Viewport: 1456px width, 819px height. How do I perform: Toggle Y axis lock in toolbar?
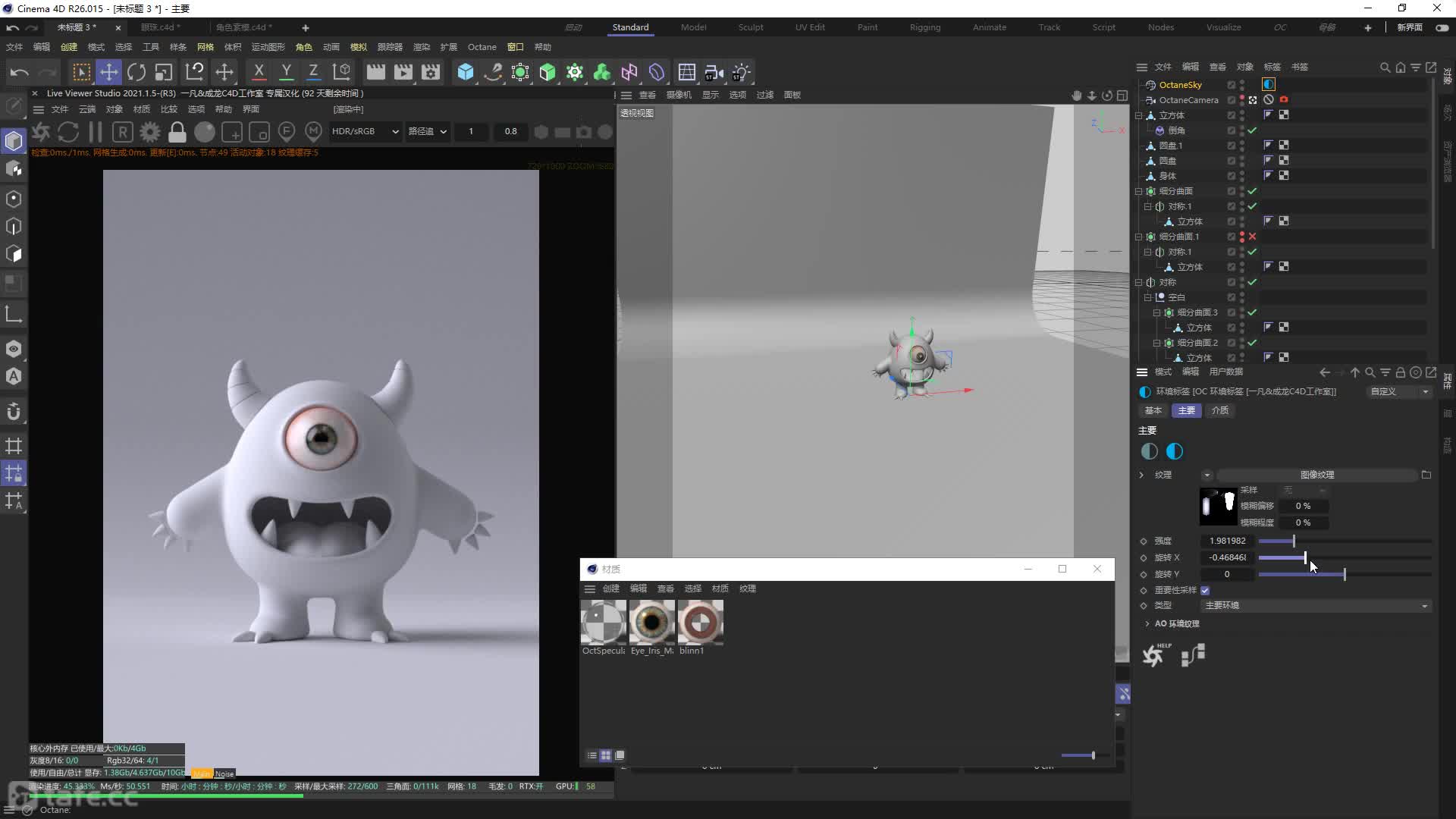[287, 72]
